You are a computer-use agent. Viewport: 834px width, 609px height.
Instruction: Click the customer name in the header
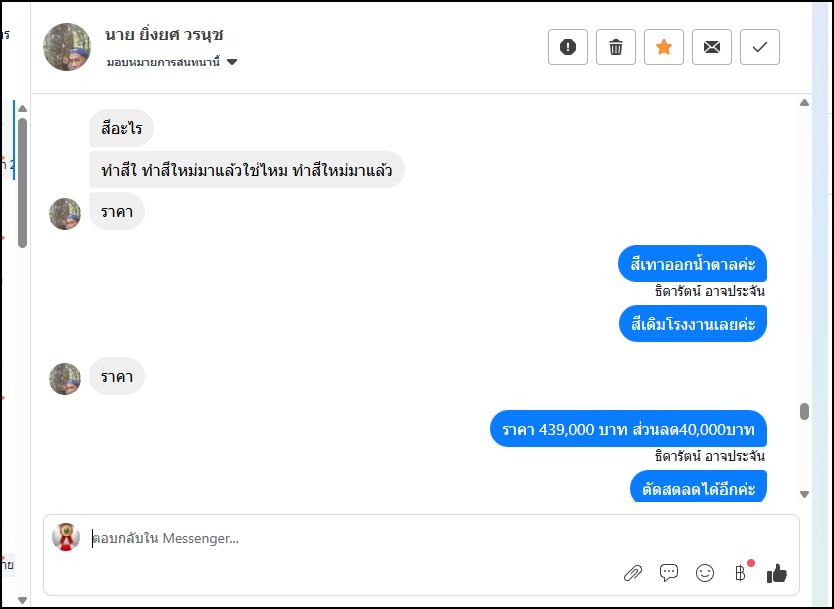(164, 34)
